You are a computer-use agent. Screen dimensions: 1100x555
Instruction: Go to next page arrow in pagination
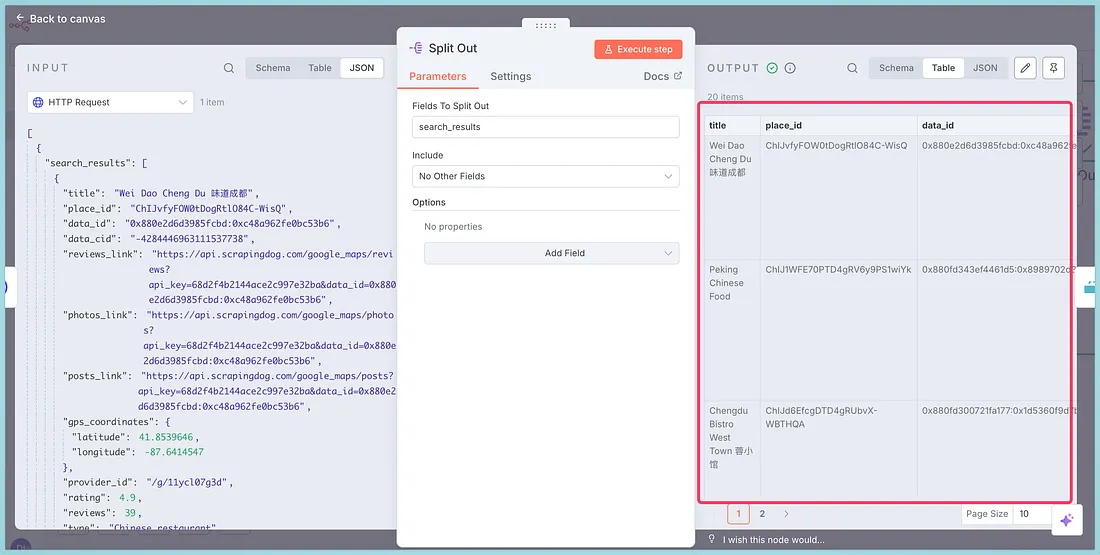pos(786,514)
